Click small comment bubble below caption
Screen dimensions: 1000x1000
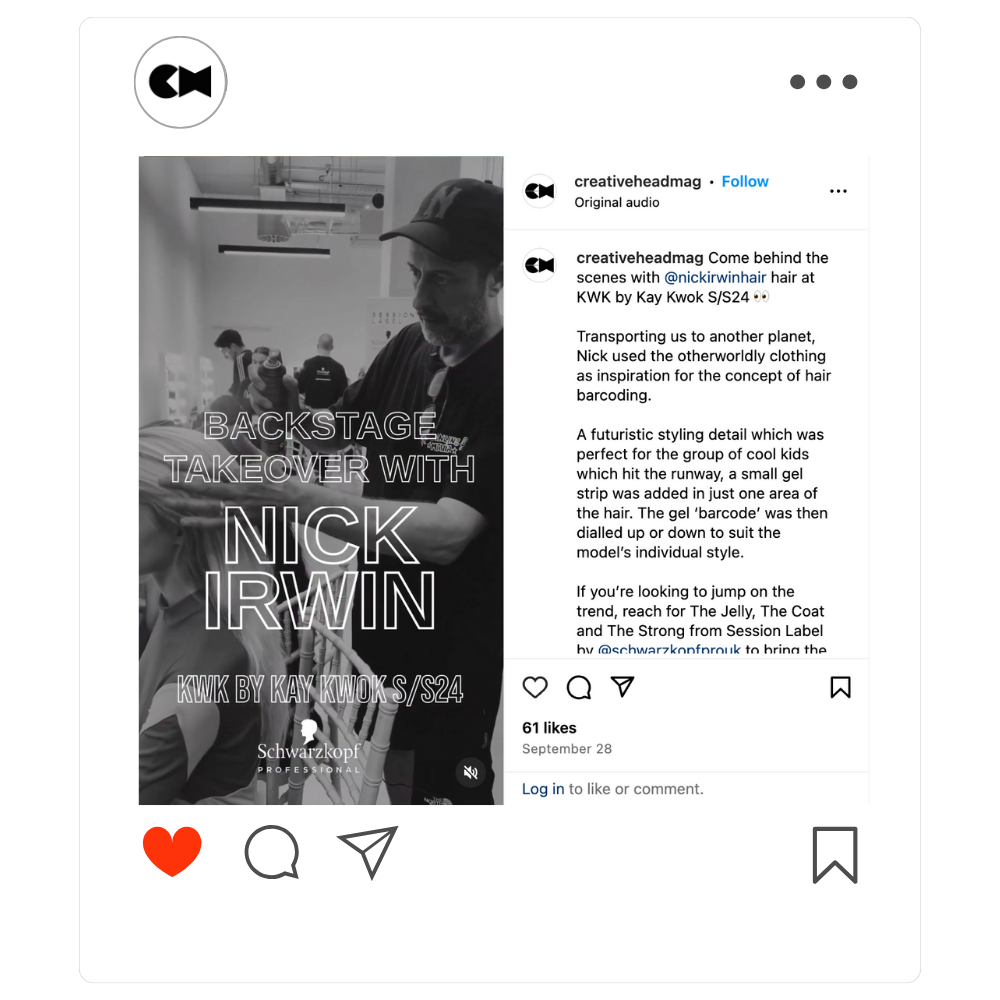click(579, 687)
